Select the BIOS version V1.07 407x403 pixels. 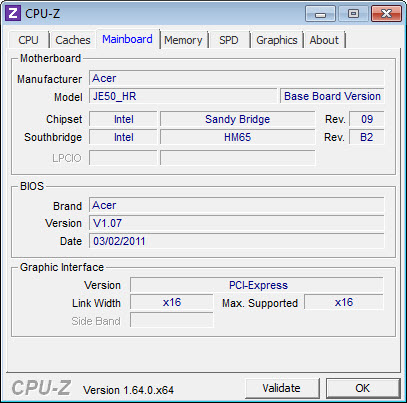pos(237,223)
